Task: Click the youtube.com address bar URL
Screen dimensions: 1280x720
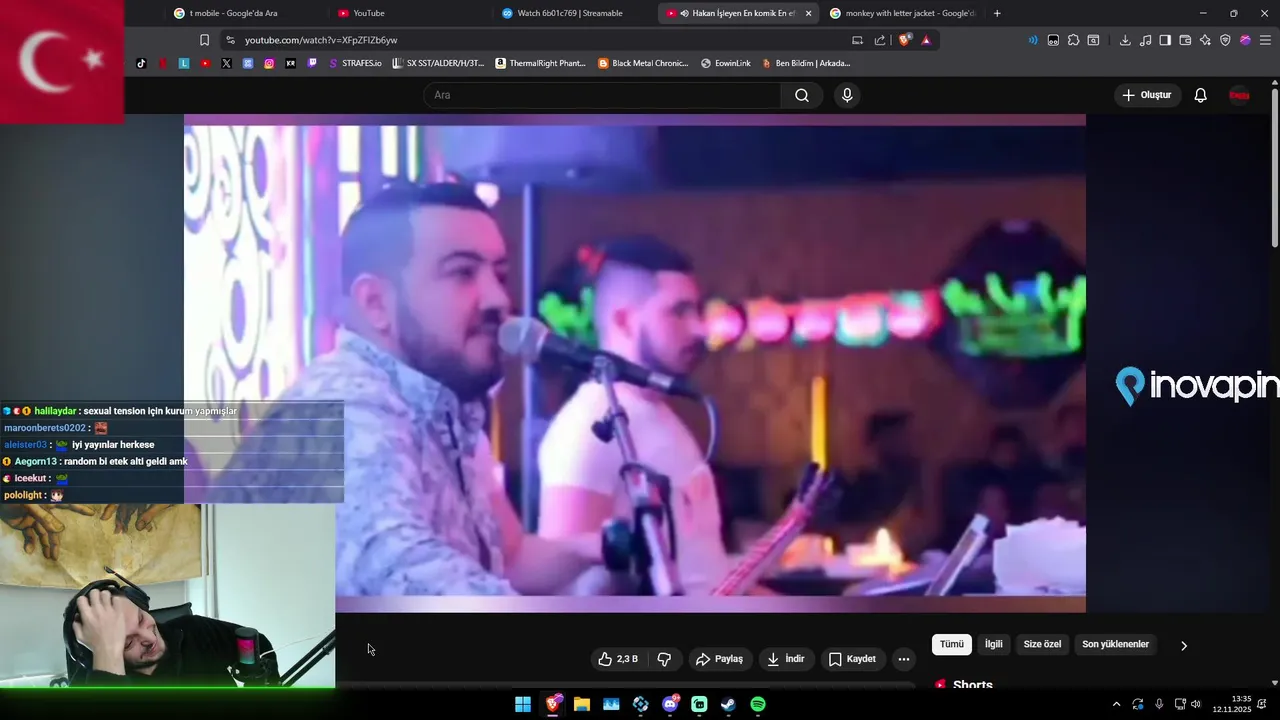Action: click(x=321, y=40)
